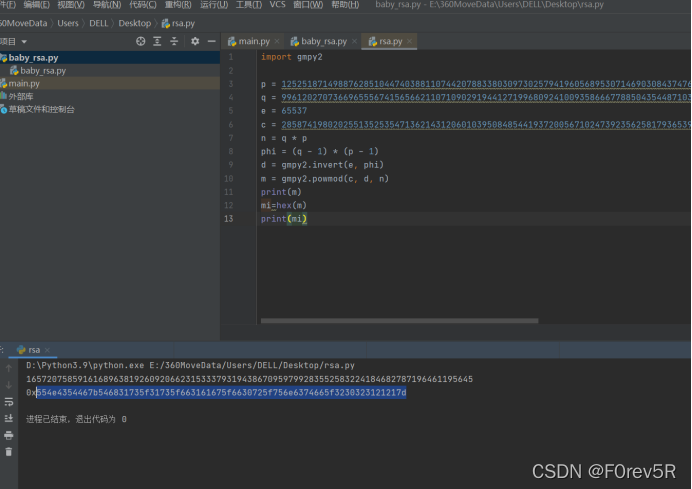Click the 'import gmpy2' code line
The width and height of the screenshot is (692, 489).
[292, 57]
